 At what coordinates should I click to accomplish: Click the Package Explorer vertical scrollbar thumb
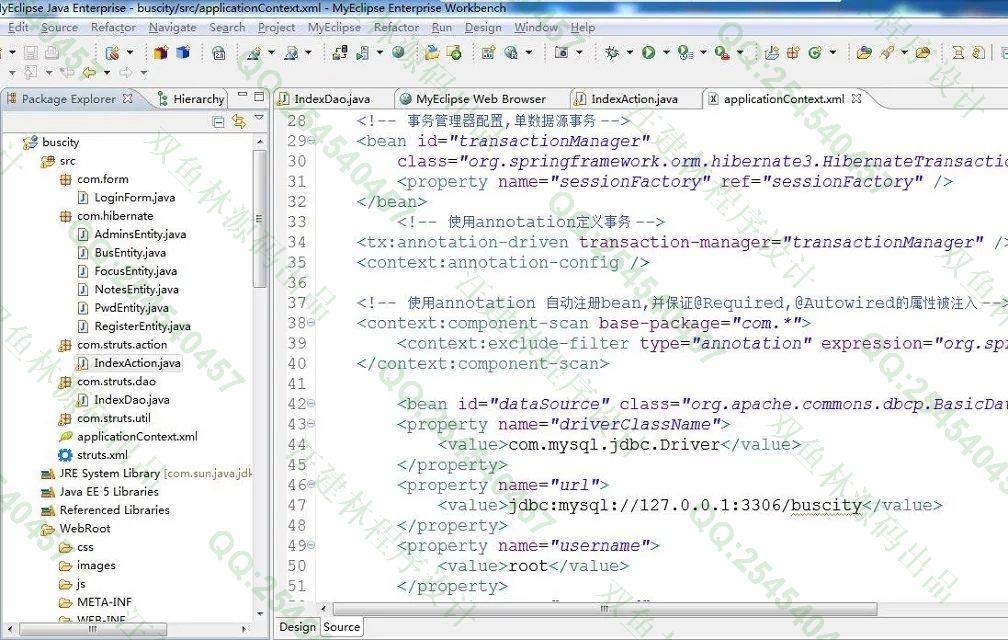click(x=259, y=218)
